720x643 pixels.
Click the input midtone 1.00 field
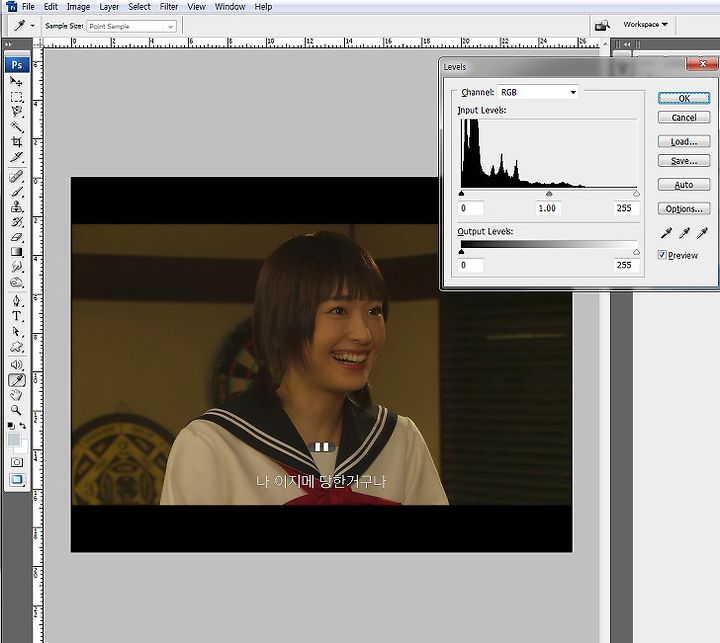click(x=547, y=208)
